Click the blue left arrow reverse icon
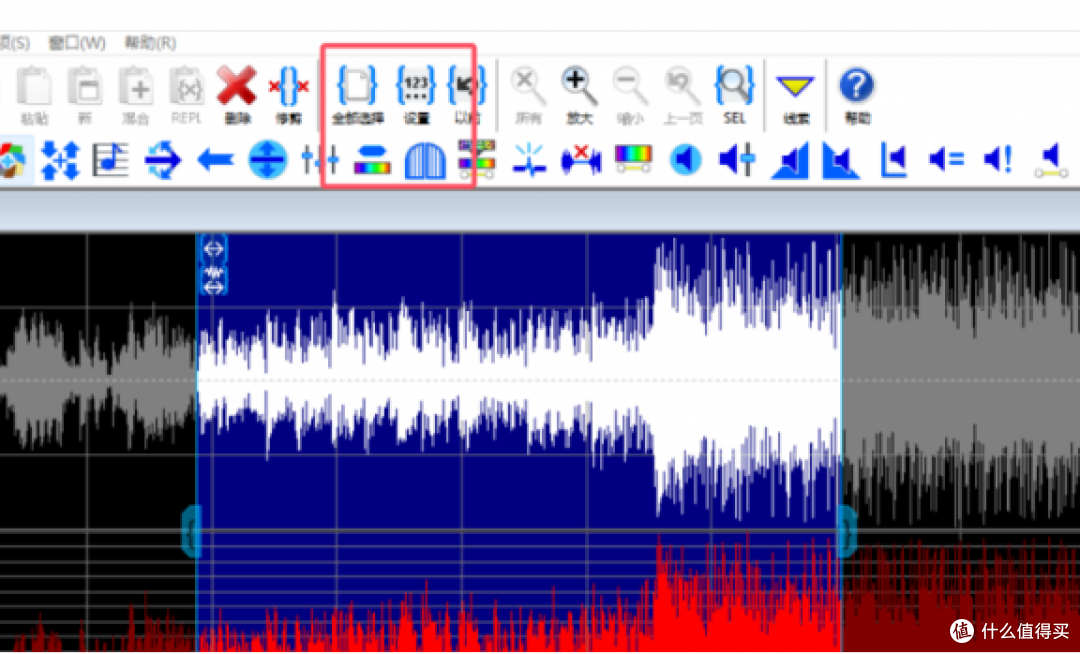Image resolution: width=1080 pixels, height=654 pixels. tap(216, 160)
